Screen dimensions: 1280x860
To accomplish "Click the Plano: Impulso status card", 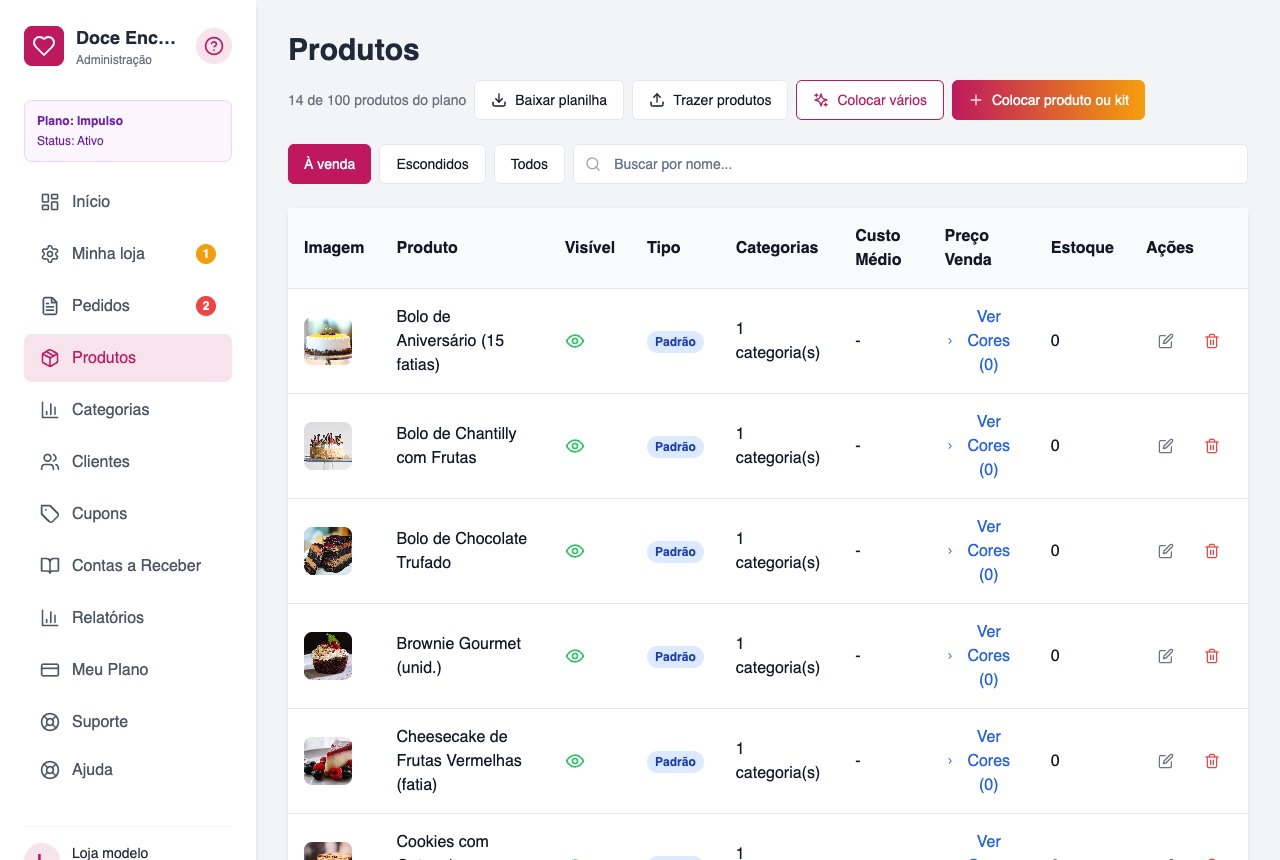I will (x=128, y=131).
